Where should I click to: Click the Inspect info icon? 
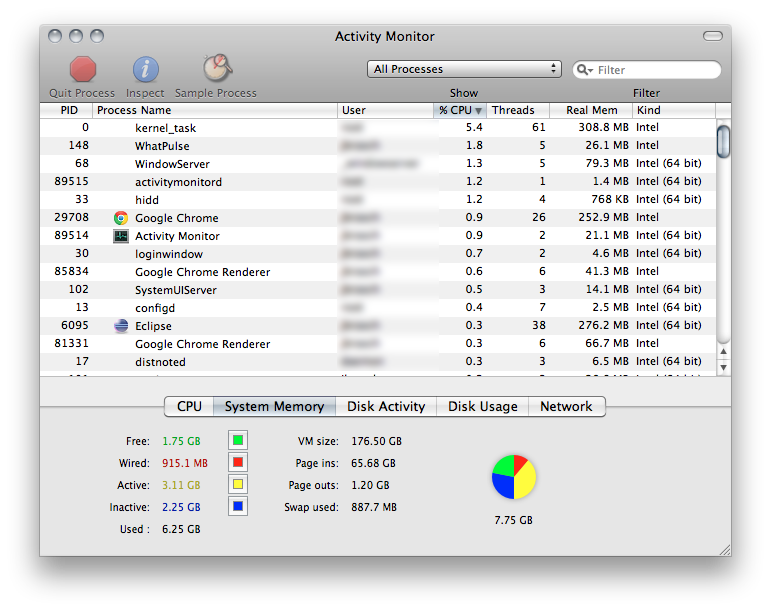coord(146,69)
